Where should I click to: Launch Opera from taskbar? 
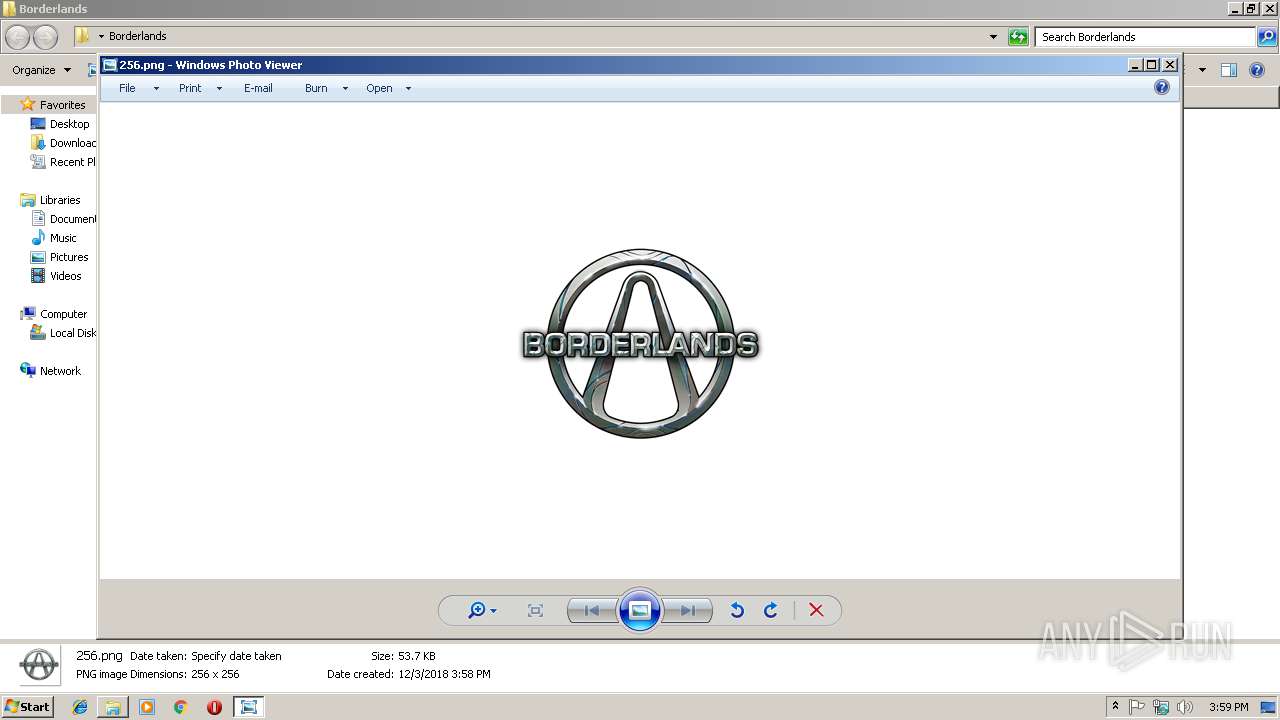pos(214,707)
